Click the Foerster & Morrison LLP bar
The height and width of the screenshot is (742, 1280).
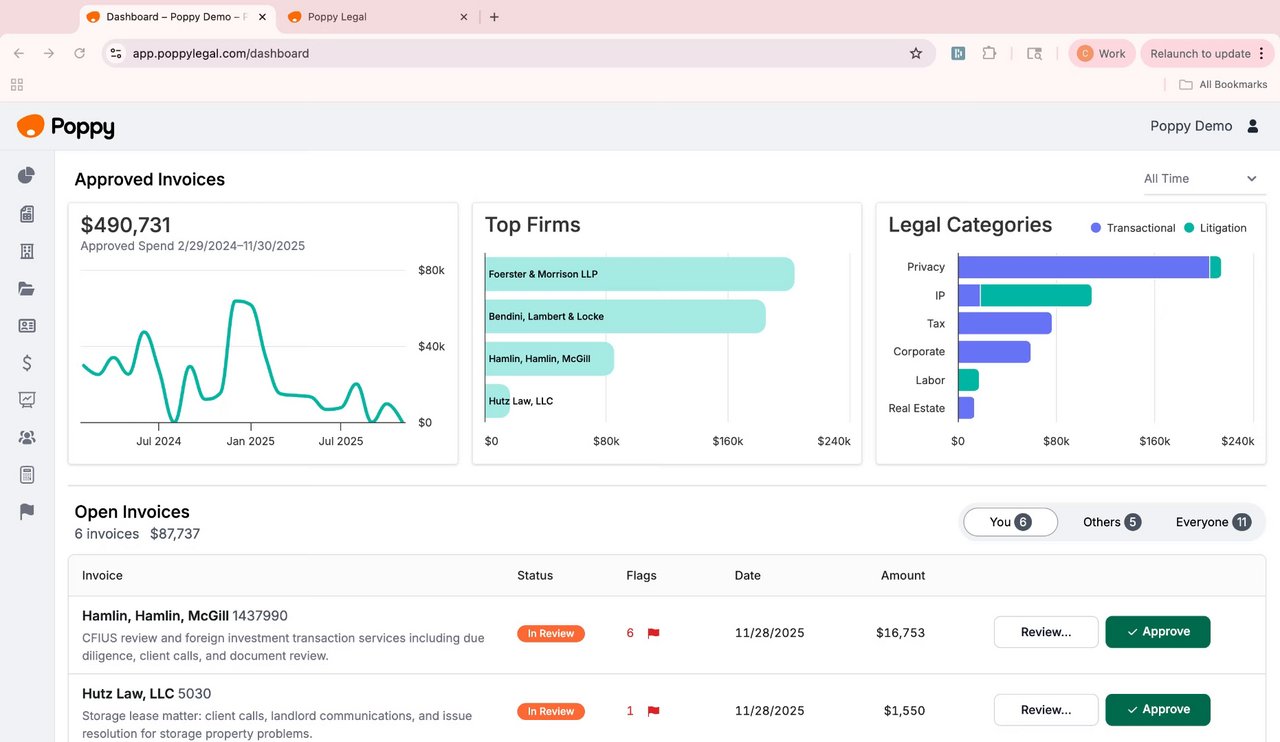(x=640, y=274)
